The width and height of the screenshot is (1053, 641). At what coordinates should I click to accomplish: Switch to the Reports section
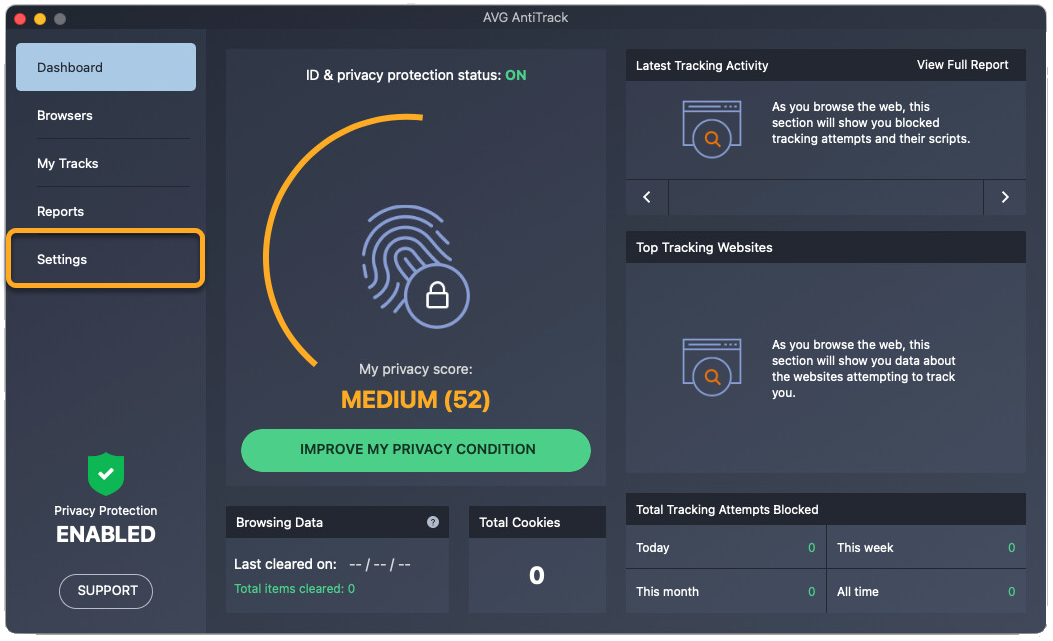pos(106,212)
